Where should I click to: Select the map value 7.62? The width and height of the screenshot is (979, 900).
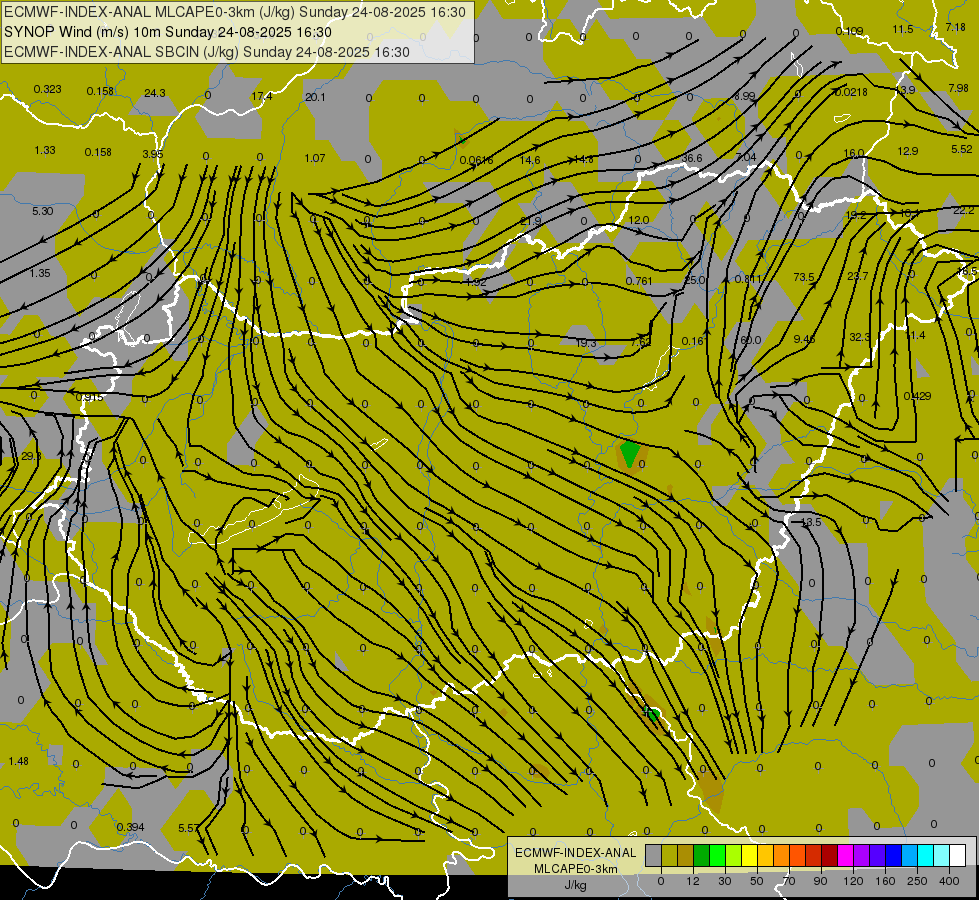pyautogui.click(x=641, y=342)
